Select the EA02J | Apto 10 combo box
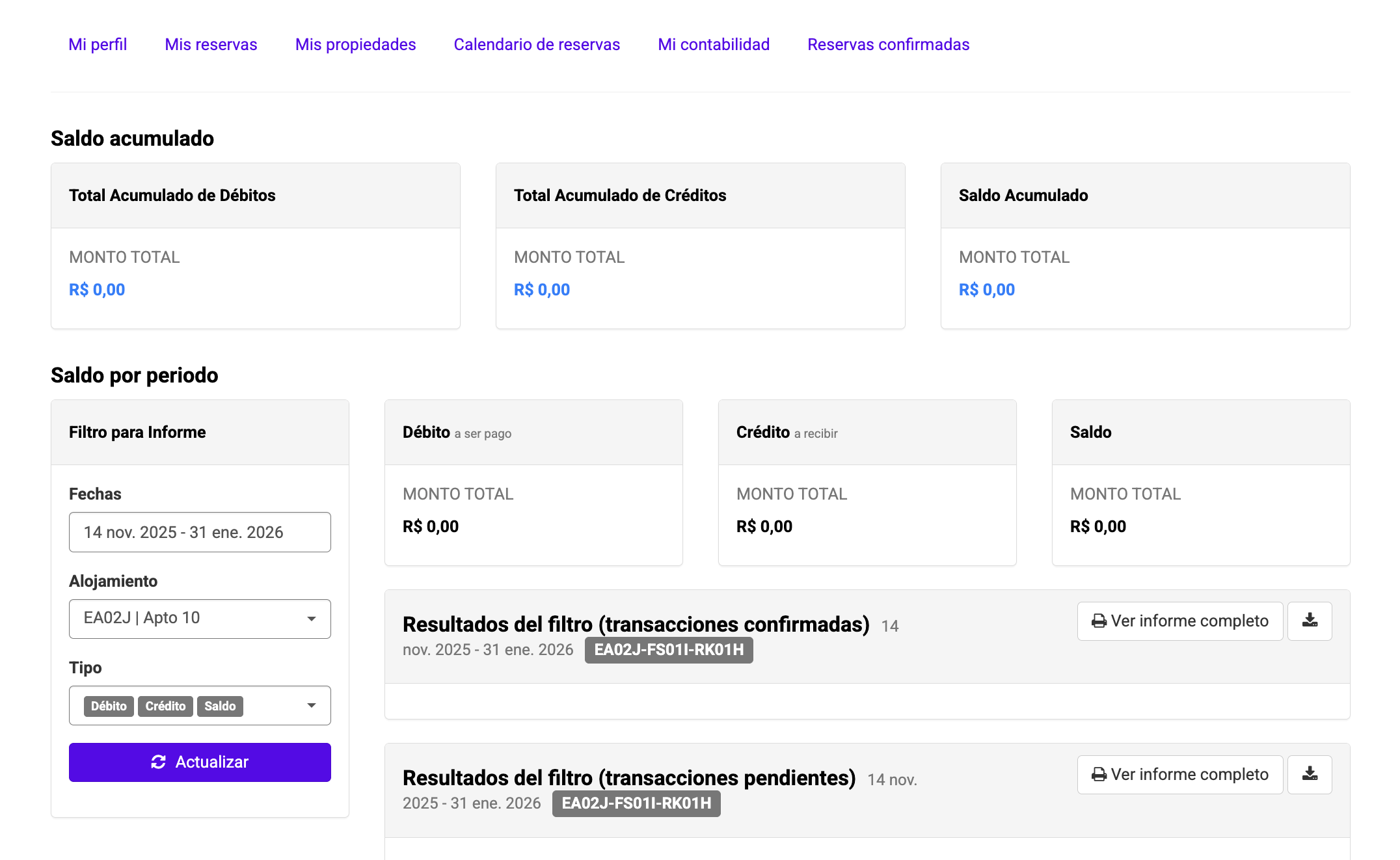The image size is (1400, 860). (189, 619)
